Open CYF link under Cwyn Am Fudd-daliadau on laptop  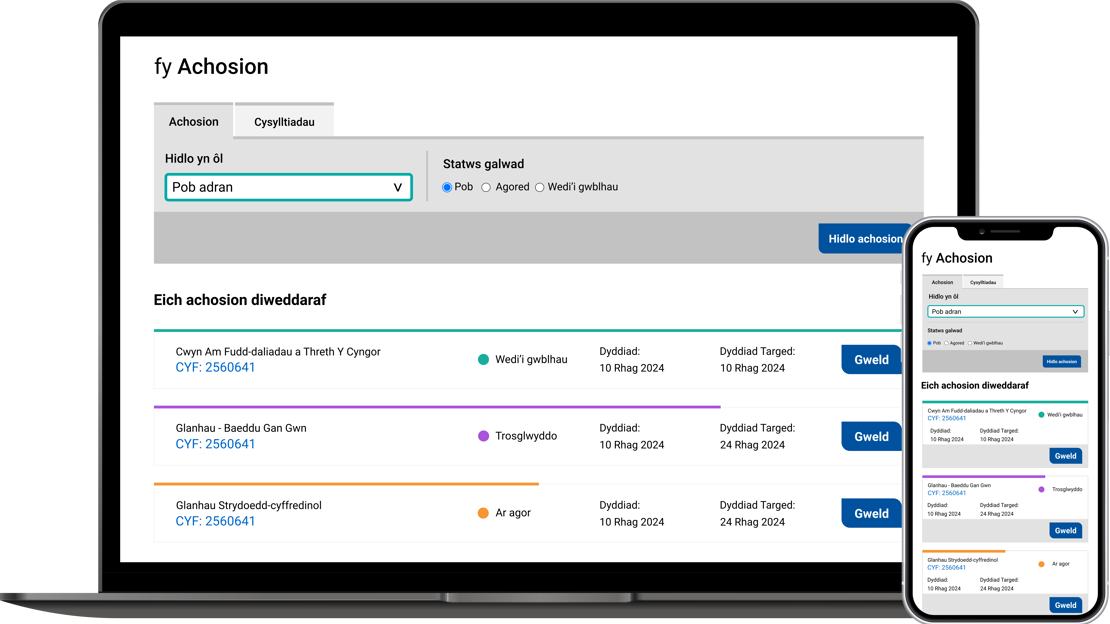pyautogui.click(x=215, y=368)
